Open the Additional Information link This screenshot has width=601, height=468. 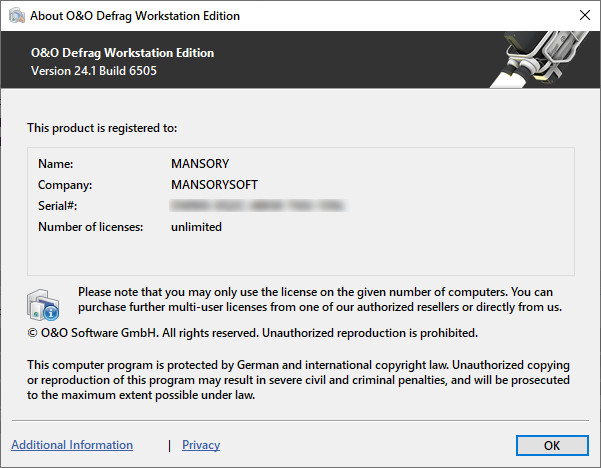pos(72,445)
